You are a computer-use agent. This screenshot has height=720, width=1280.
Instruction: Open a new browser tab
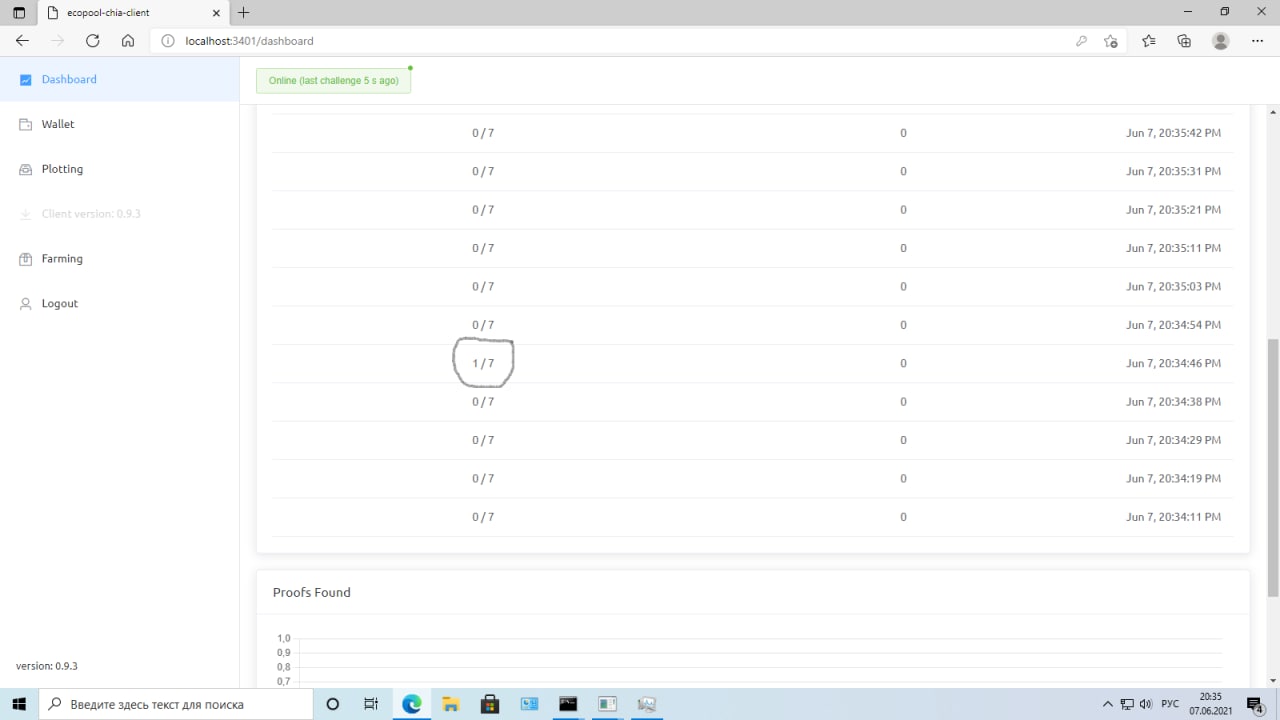click(244, 13)
